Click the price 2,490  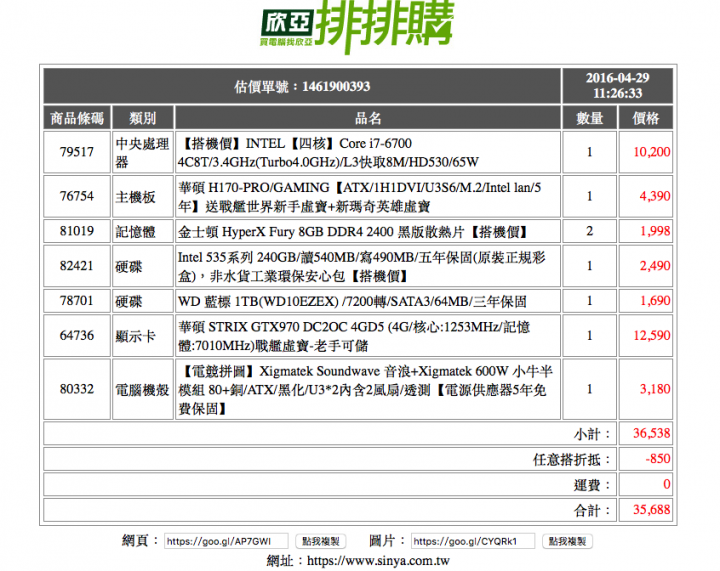pos(655,266)
